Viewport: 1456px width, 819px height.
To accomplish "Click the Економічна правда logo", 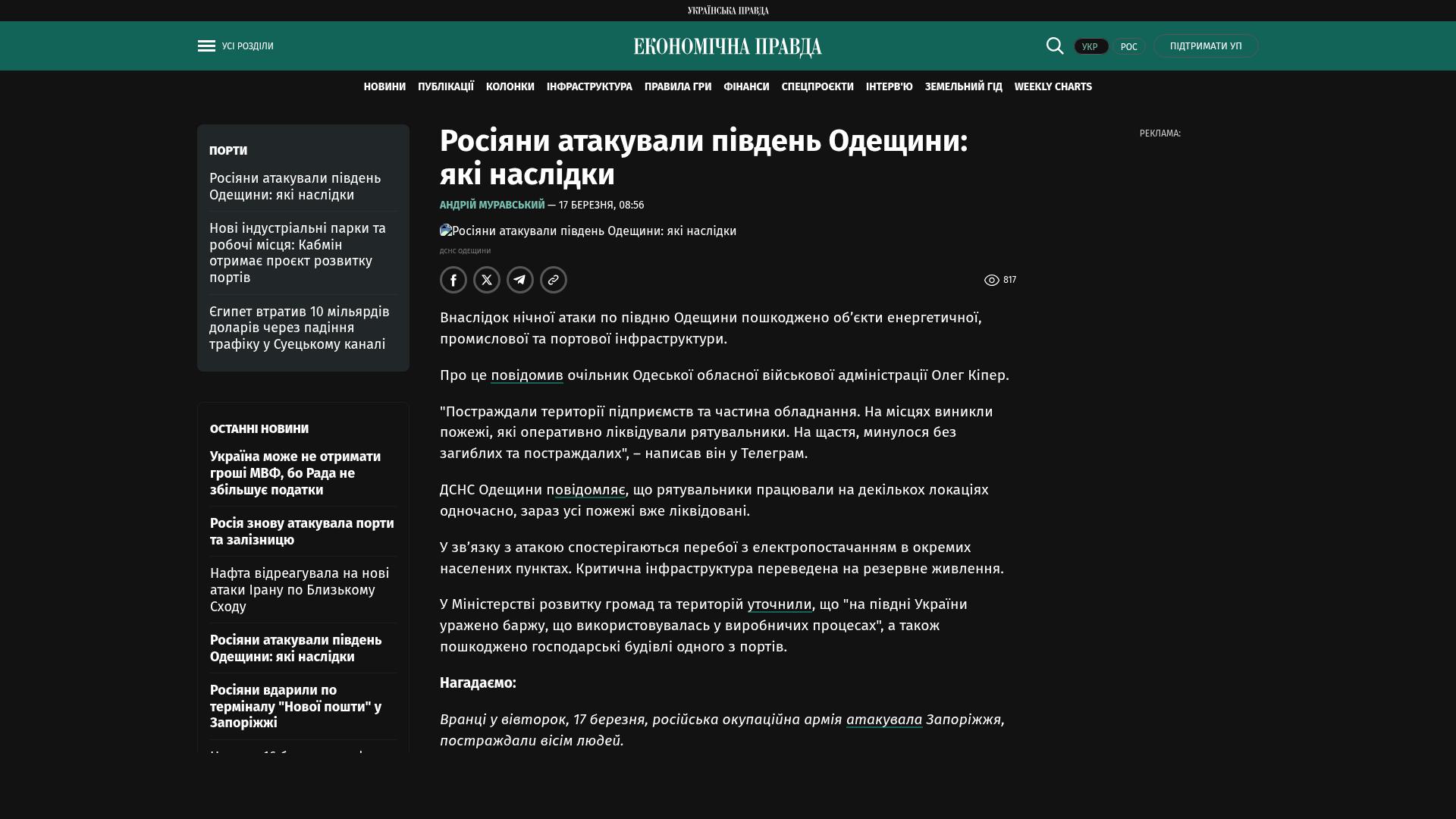I will click(x=727, y=47).
